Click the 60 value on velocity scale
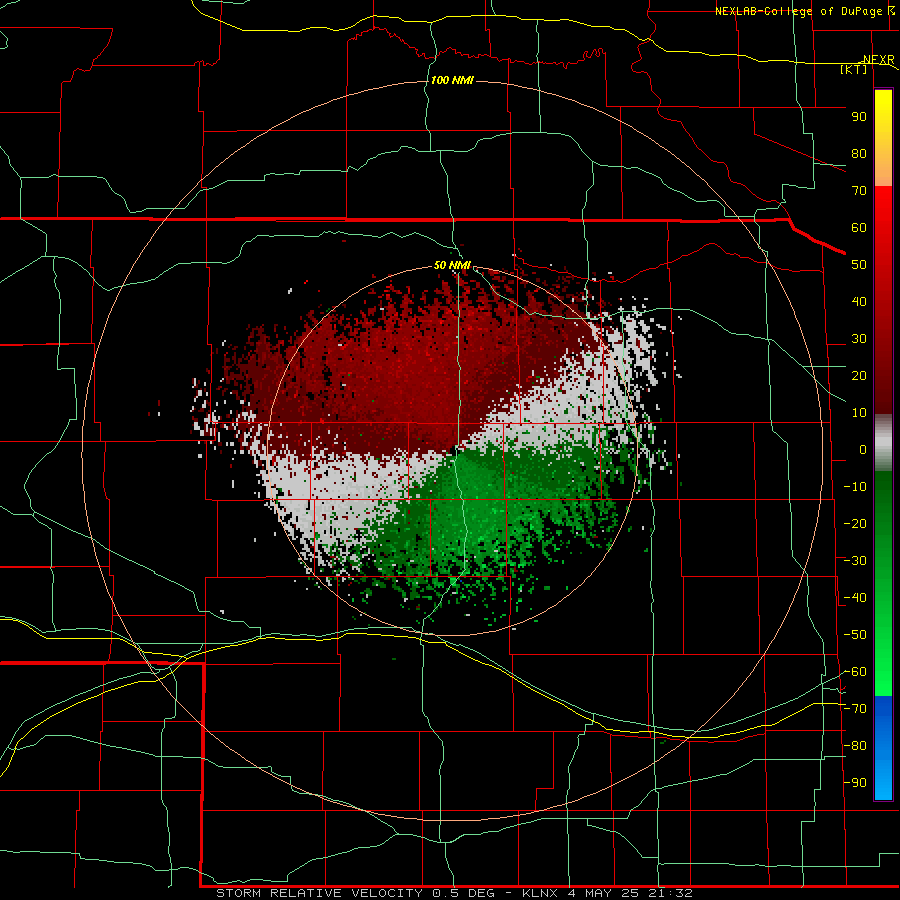Image resolution: width=900 pixels, height=900 pixels. [859, 227]
